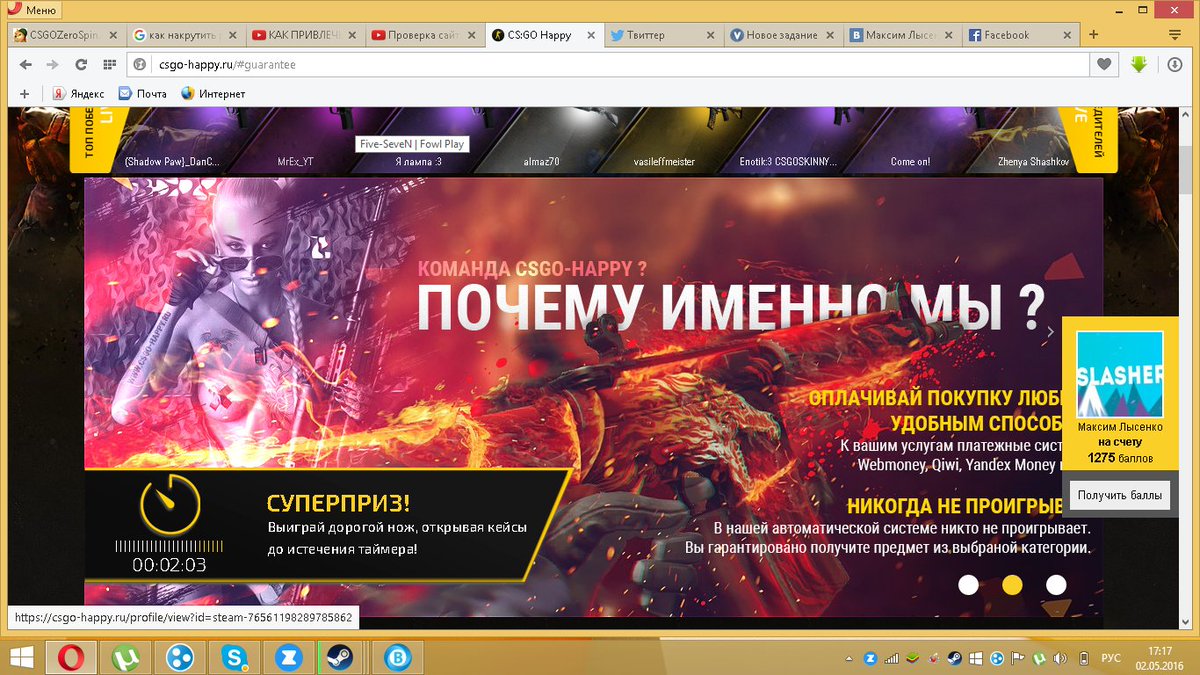
Task: Click the site info globe icon
Action: coord(141,64)
